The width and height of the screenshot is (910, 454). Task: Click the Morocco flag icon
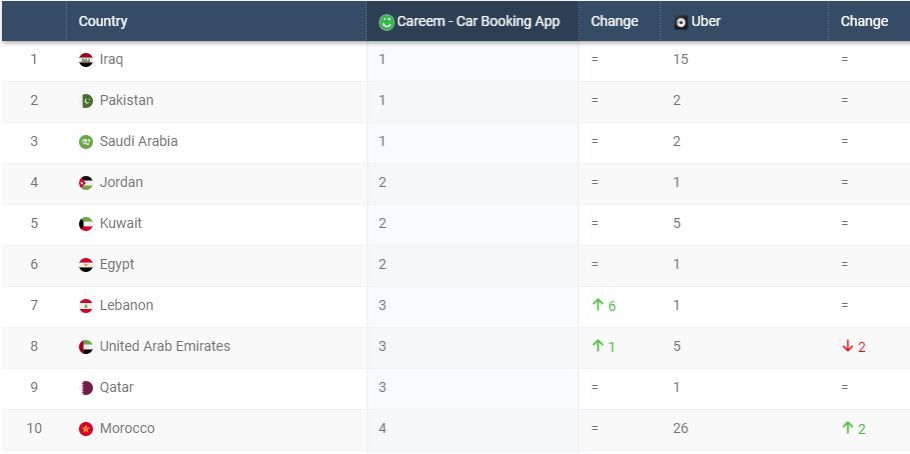(x=86, y=429)
